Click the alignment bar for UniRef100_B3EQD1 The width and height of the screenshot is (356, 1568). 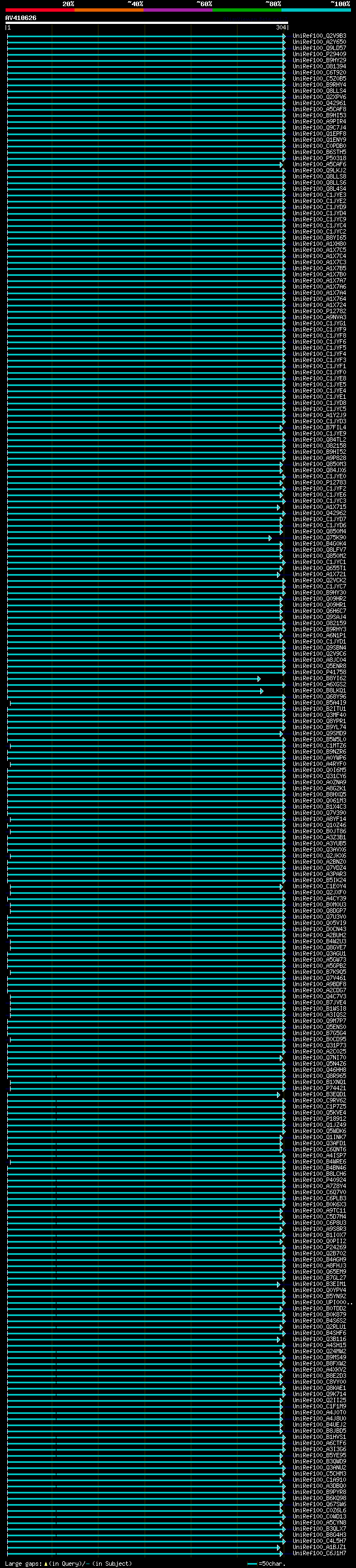pyautogui.click(x=144, y=1094)
